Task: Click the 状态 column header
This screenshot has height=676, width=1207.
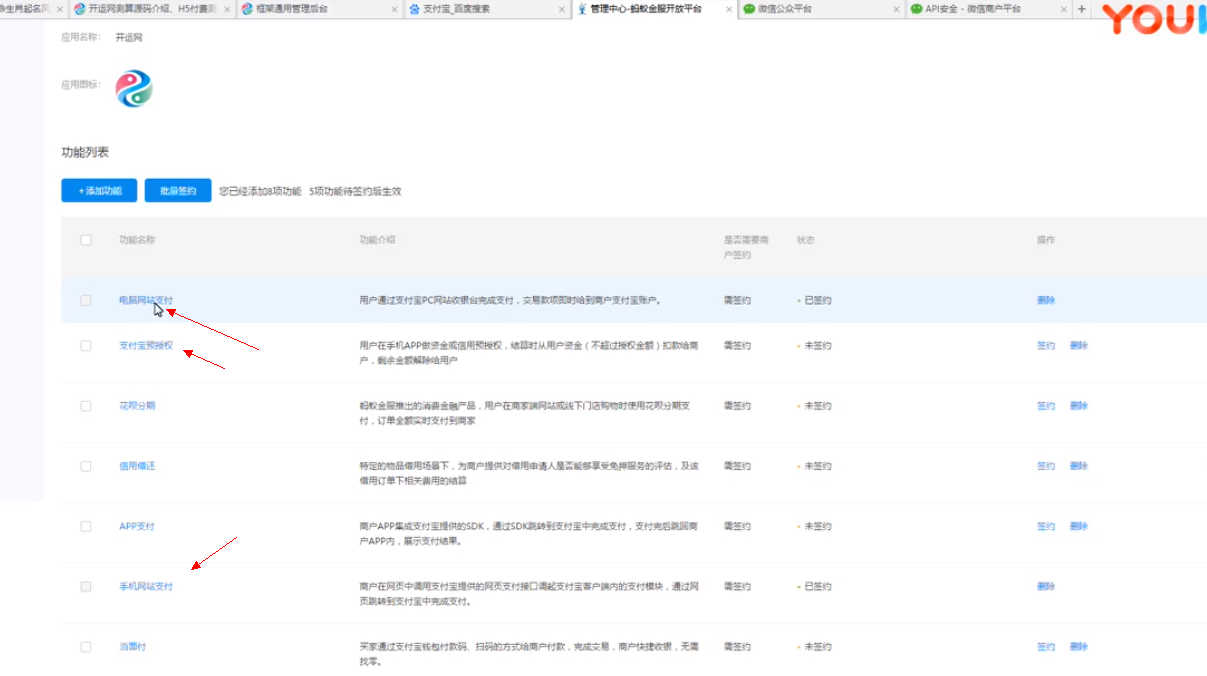Action: click(x=806, y=240)
